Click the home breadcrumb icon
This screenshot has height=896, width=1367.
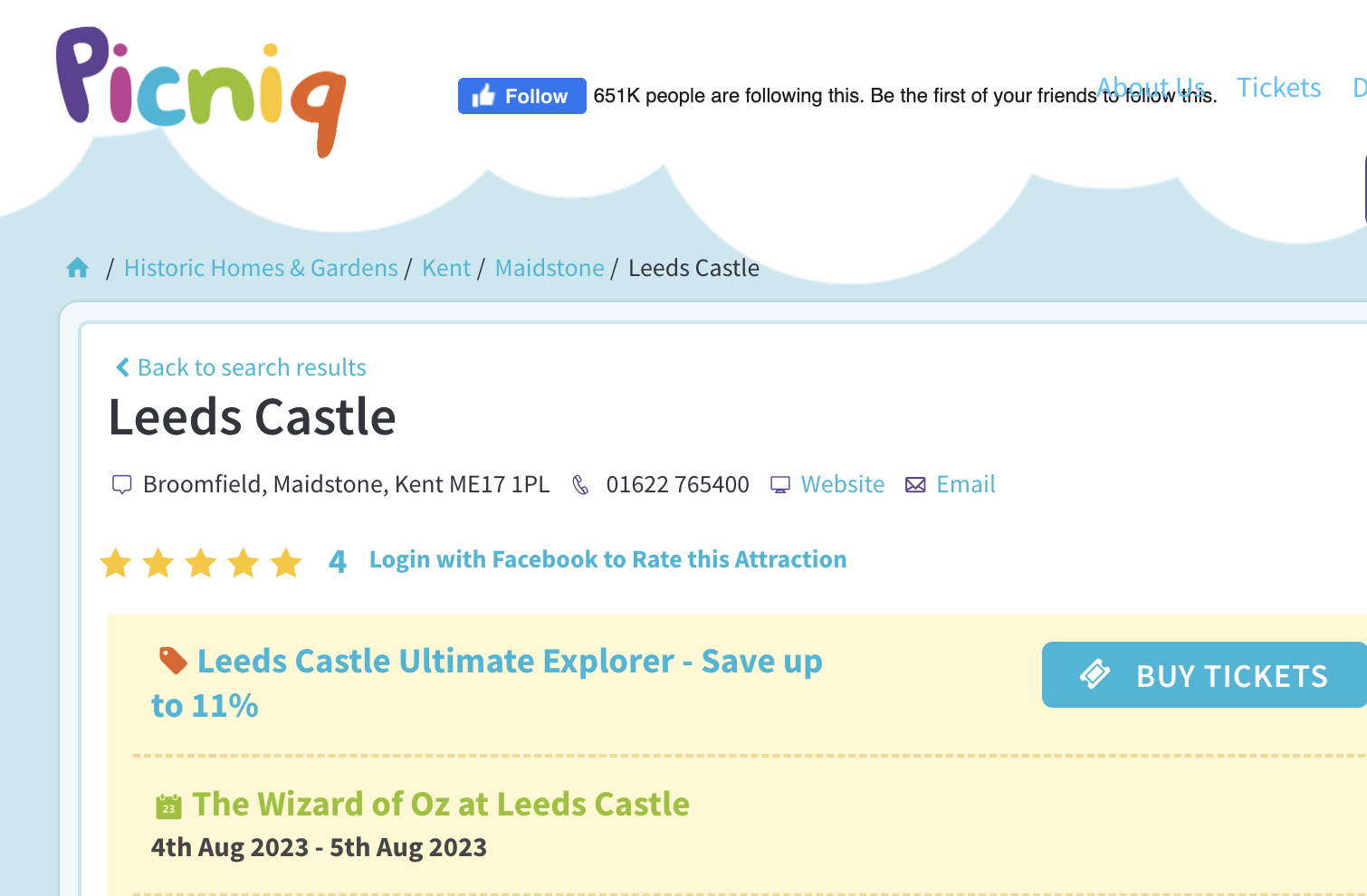[x=78, y=268]
